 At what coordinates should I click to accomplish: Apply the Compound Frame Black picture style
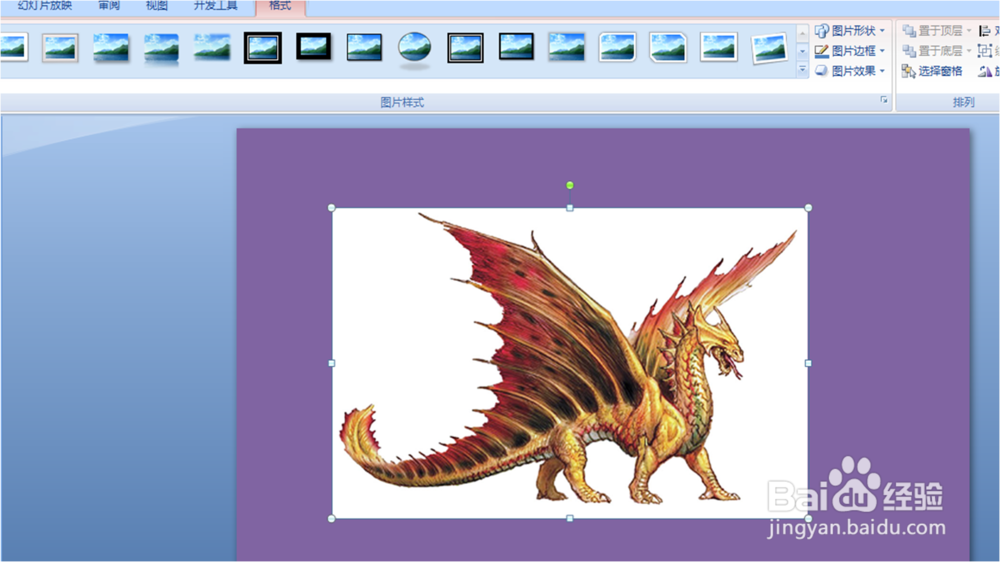click(x=465, y=48)
